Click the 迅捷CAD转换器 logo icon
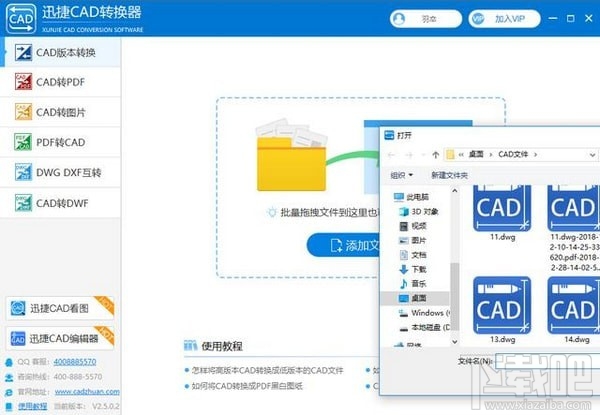The width and height of the screenshot is (600, 415). 21,18
